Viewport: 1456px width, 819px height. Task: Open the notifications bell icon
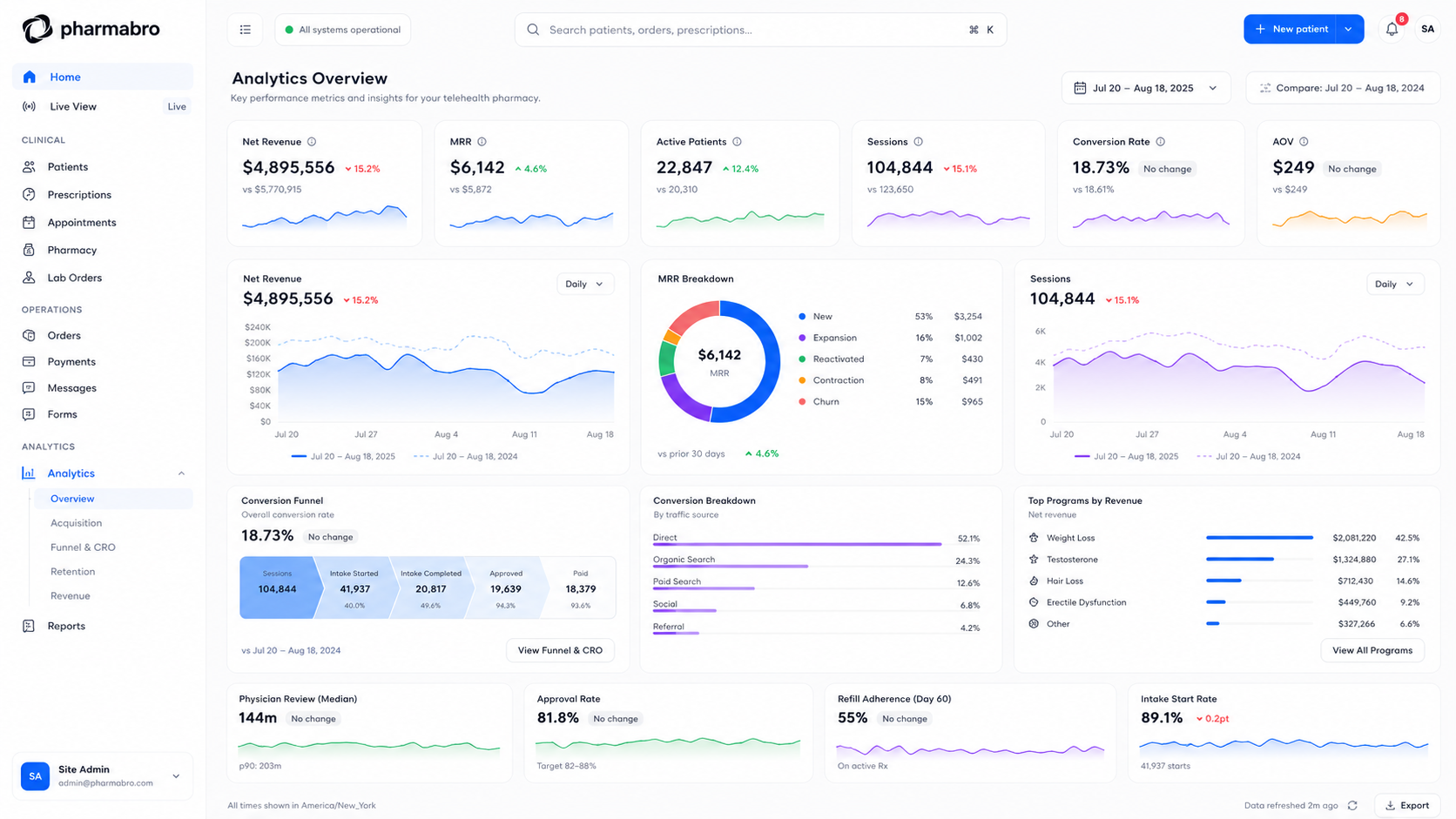1392,30
